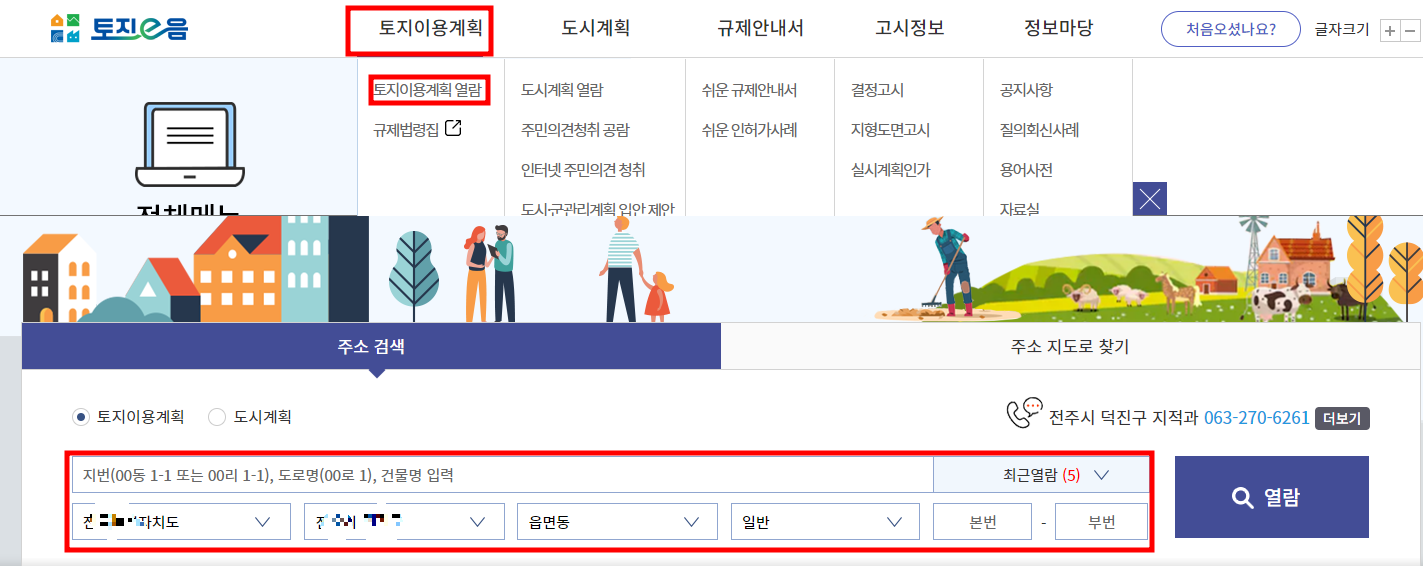This screenshot has height=566, width=1423.
Task: Open the 정보마당 top menu
Action: pos(1058,29)
